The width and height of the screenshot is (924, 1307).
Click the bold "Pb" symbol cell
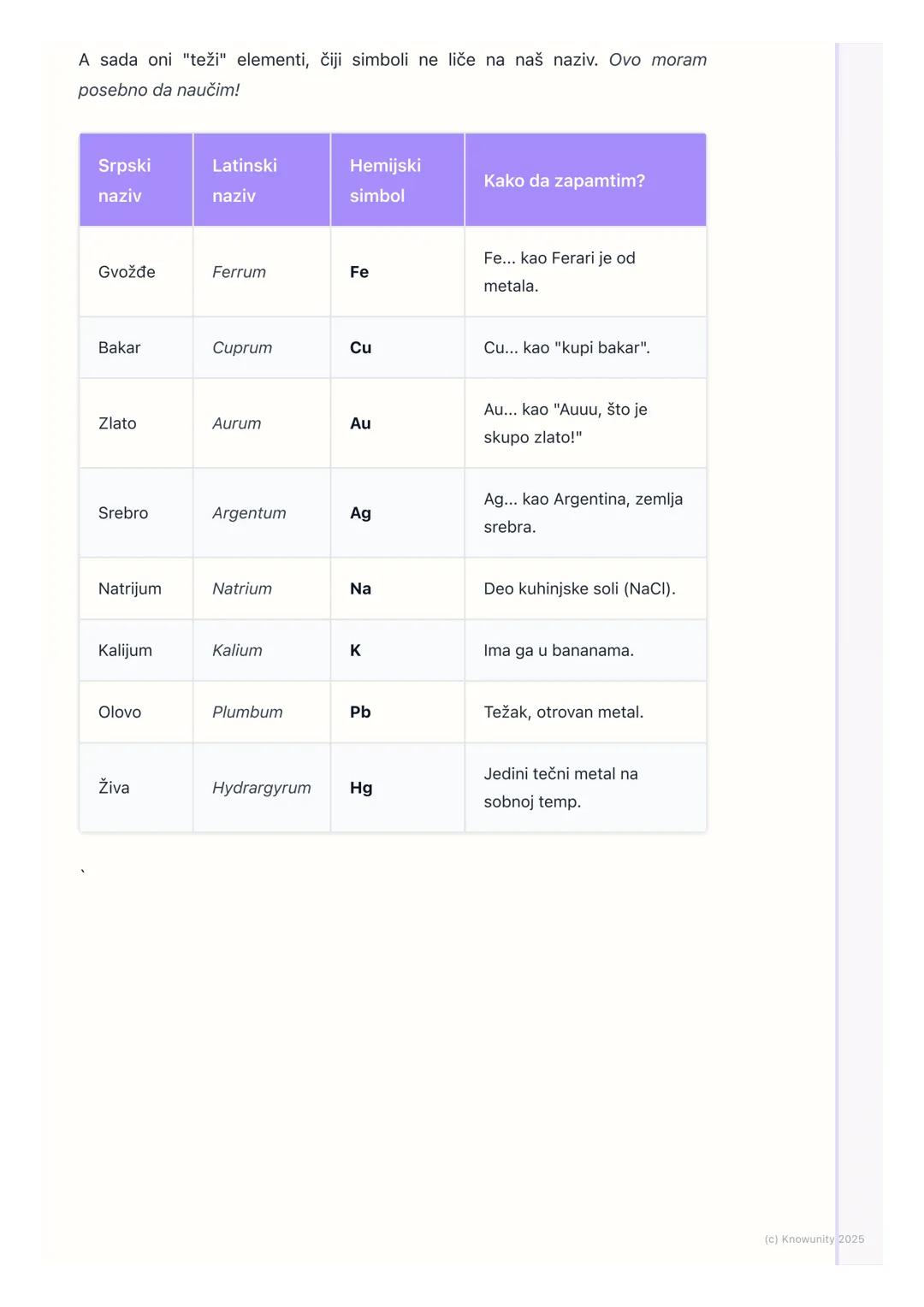click(x=360, y=712)
